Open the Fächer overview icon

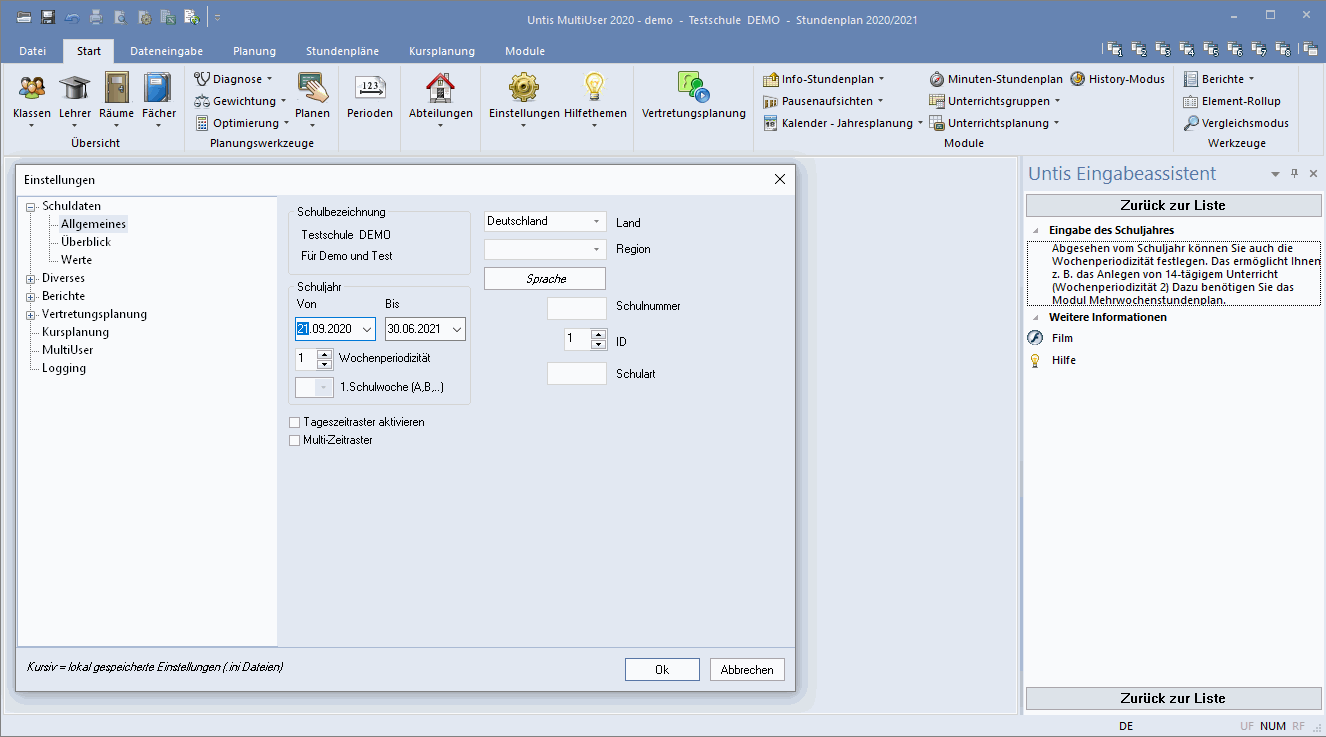point(158,88)
